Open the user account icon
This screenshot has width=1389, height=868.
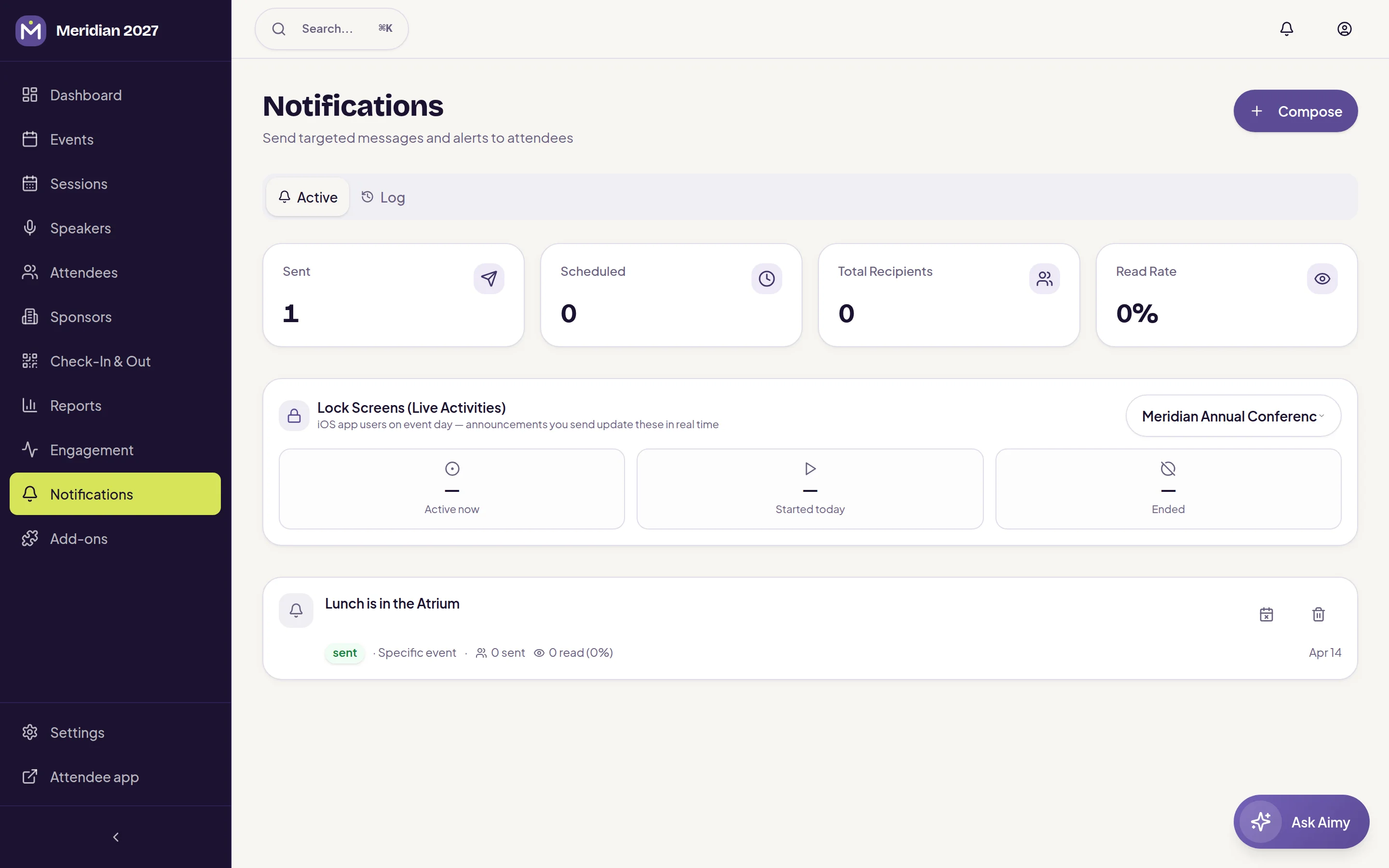coord(1344,29)
